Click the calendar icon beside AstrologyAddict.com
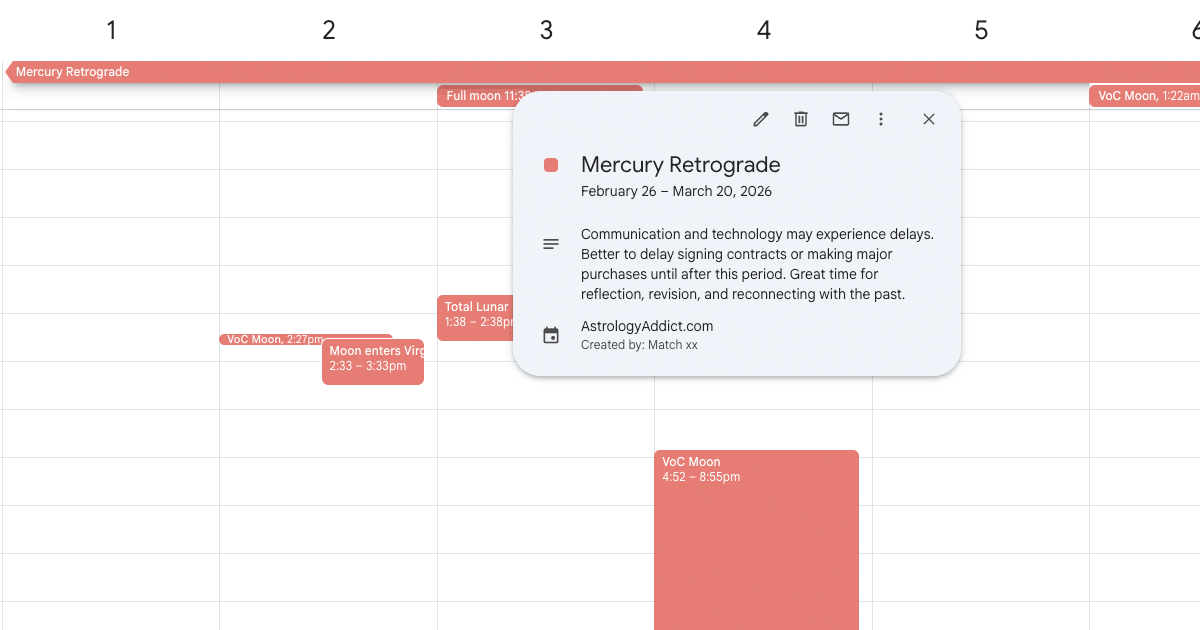The width and height of the screenshot is (1200, 630). pos(550,334)
